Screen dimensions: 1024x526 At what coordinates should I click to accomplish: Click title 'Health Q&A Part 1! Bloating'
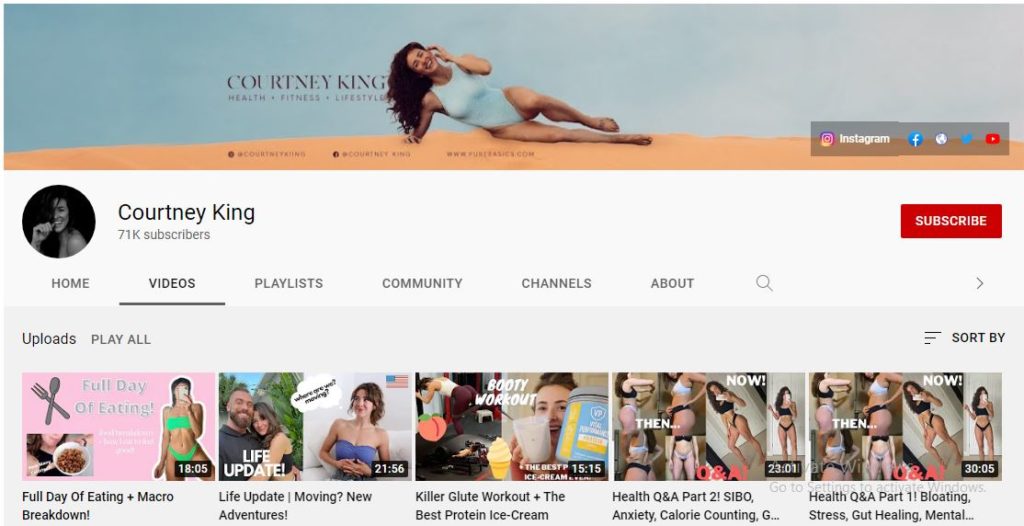[x=891, y=506]
